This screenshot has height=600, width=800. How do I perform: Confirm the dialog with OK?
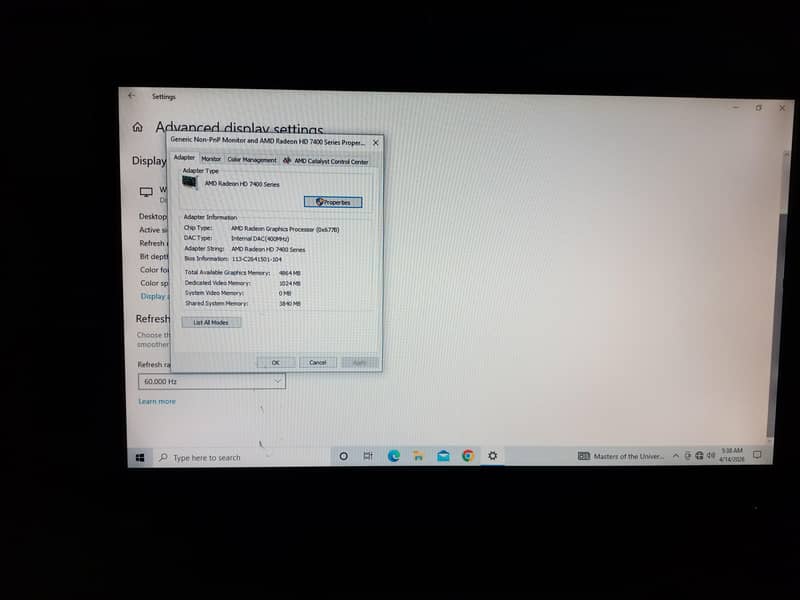coord(276,363)
